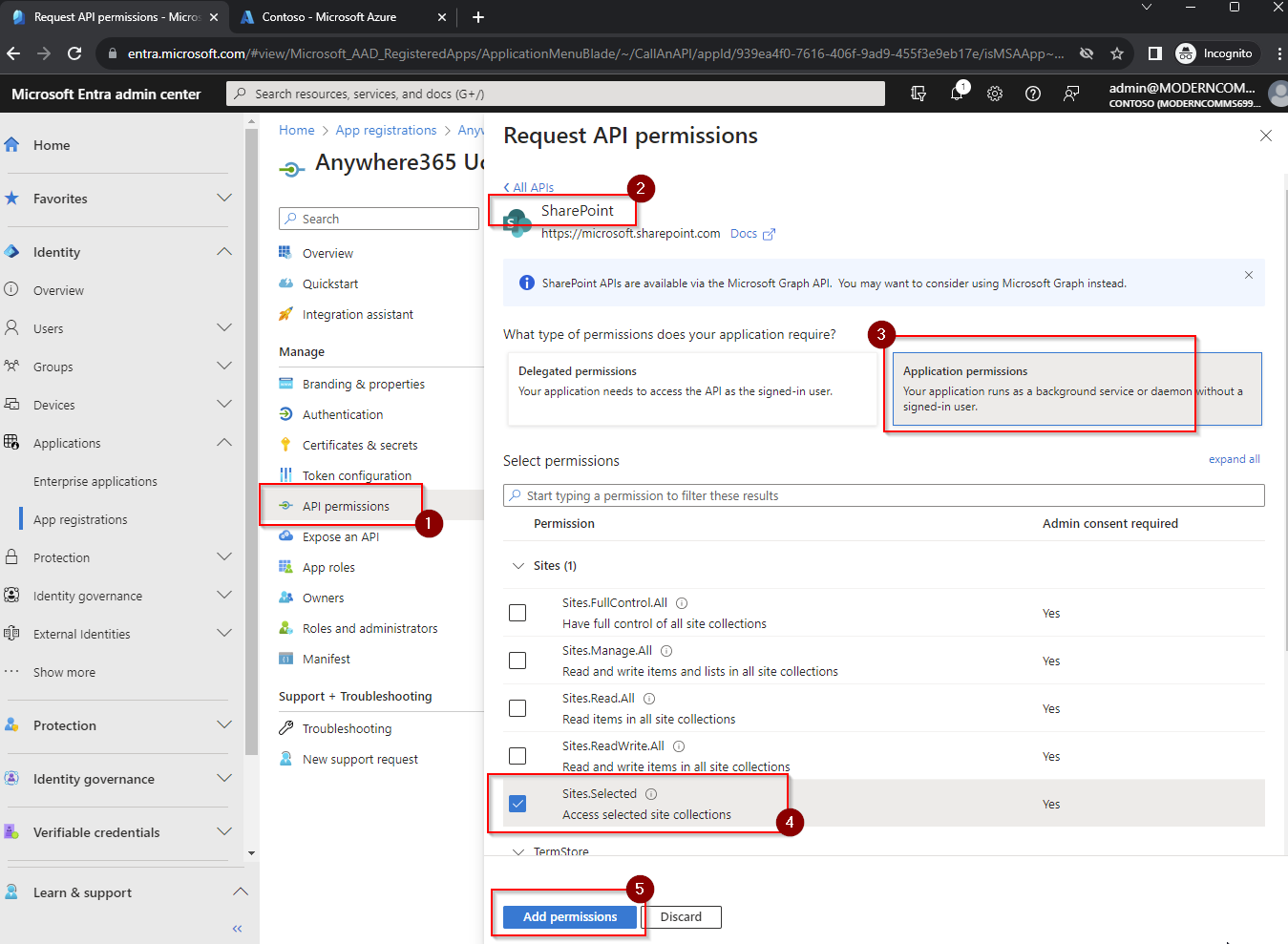The height and width of the screenshot is (944, 1288).
Task: Click the Cloud Shell icon in header
Action: click(918, 94)
